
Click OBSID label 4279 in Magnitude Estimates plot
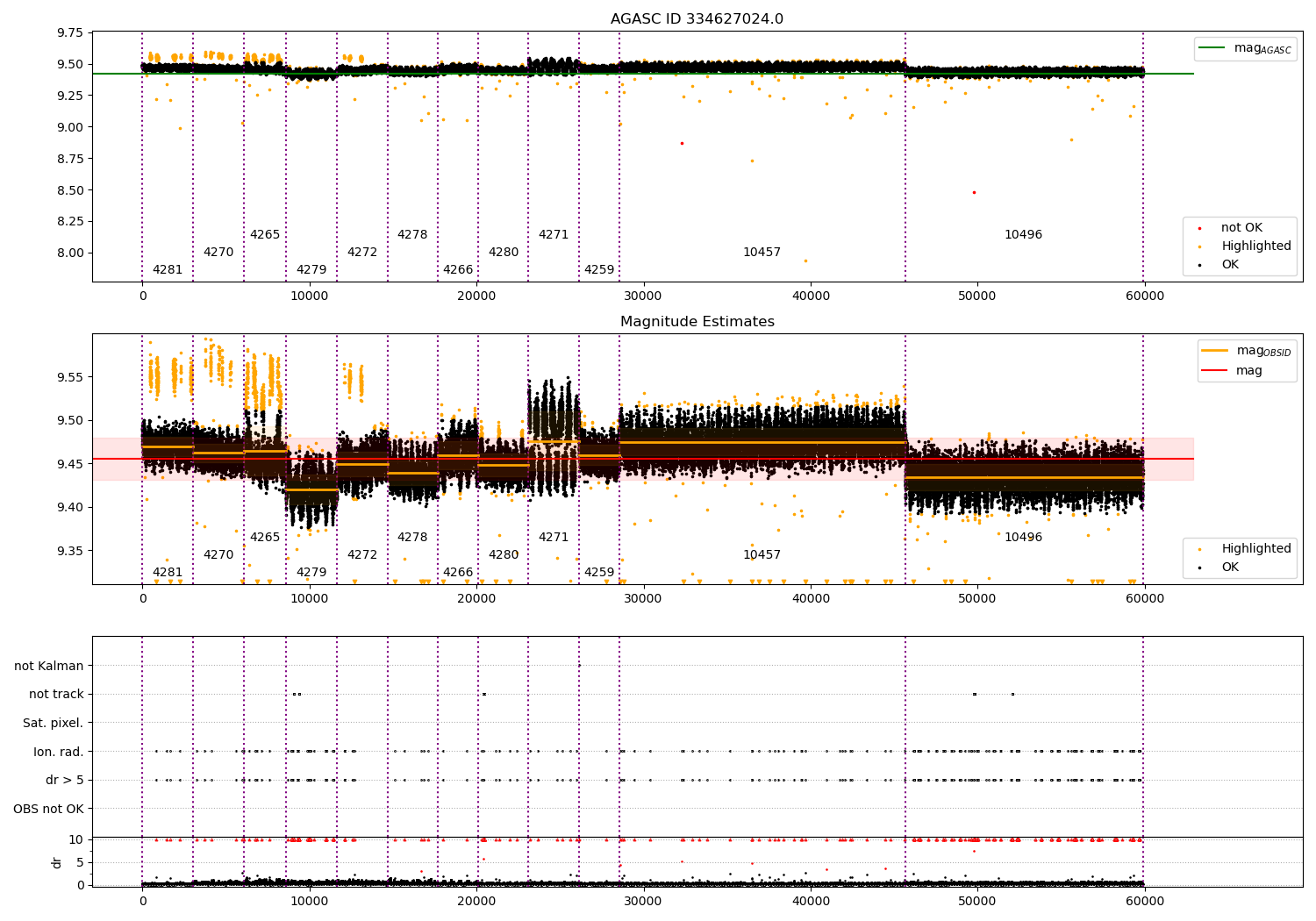click(x=311, y=573)
